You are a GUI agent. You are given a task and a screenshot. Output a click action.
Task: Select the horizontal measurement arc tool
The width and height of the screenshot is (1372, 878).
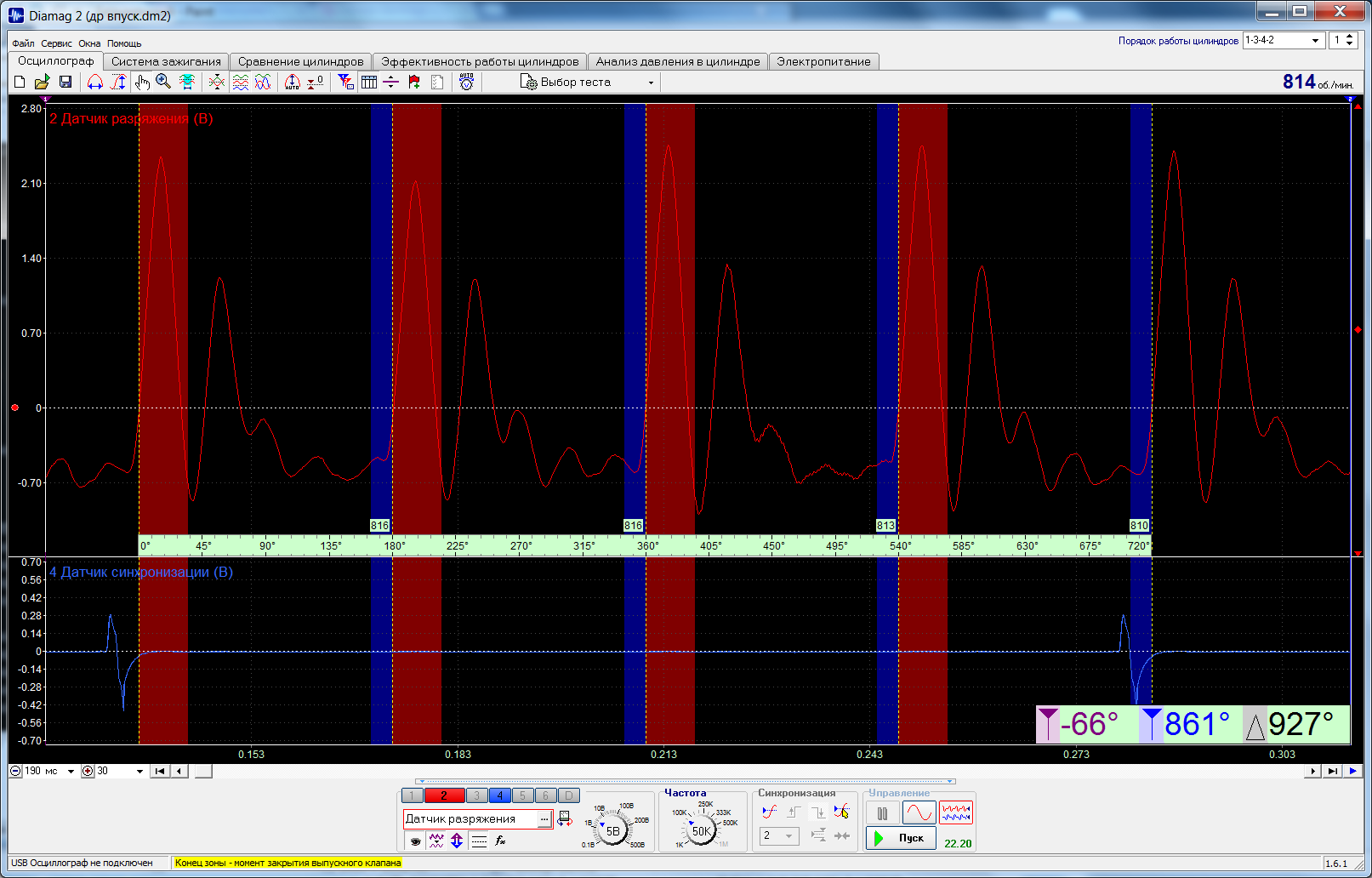[x=95, y=82]
